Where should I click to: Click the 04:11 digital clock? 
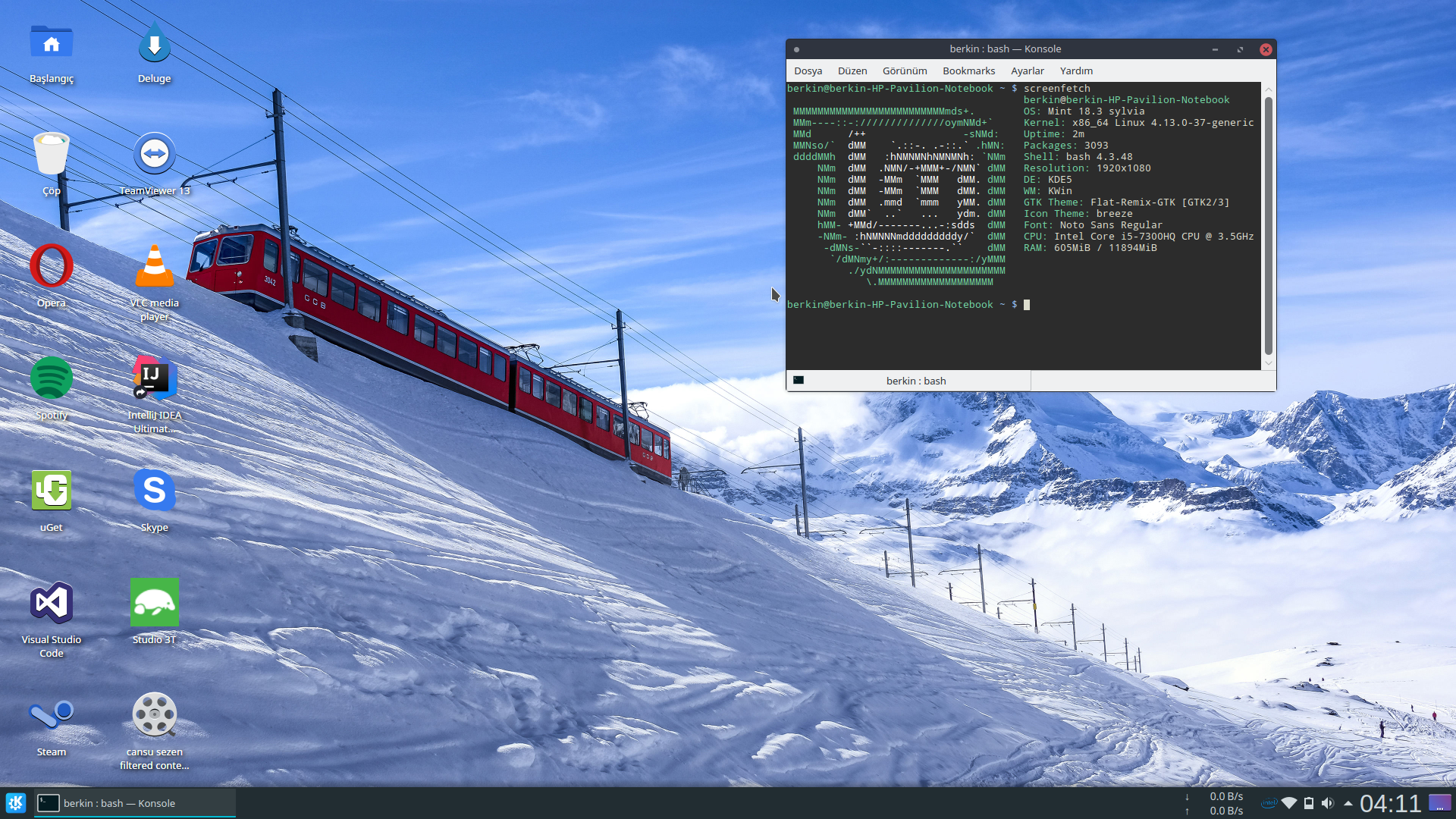[1390, 803]
